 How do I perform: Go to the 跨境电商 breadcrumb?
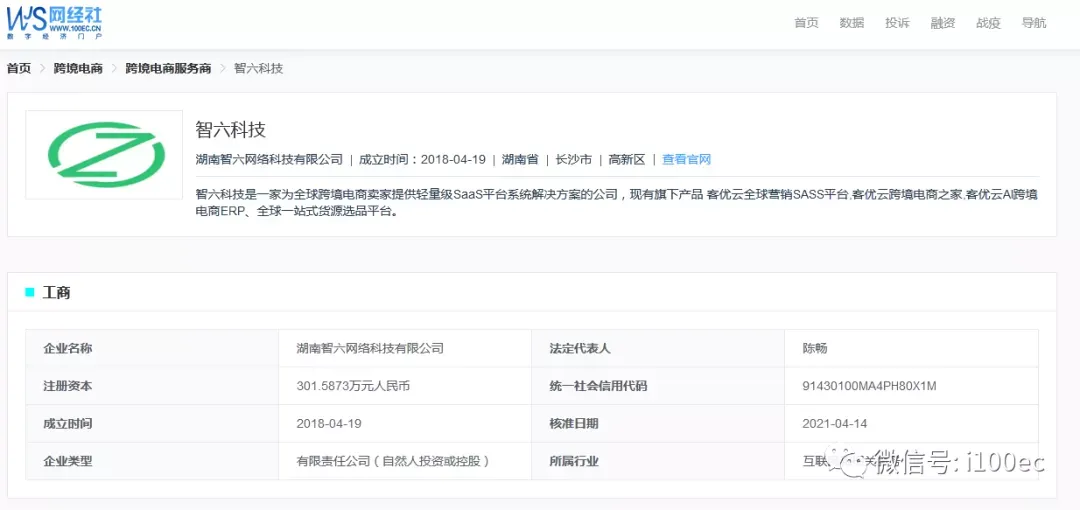79,68
